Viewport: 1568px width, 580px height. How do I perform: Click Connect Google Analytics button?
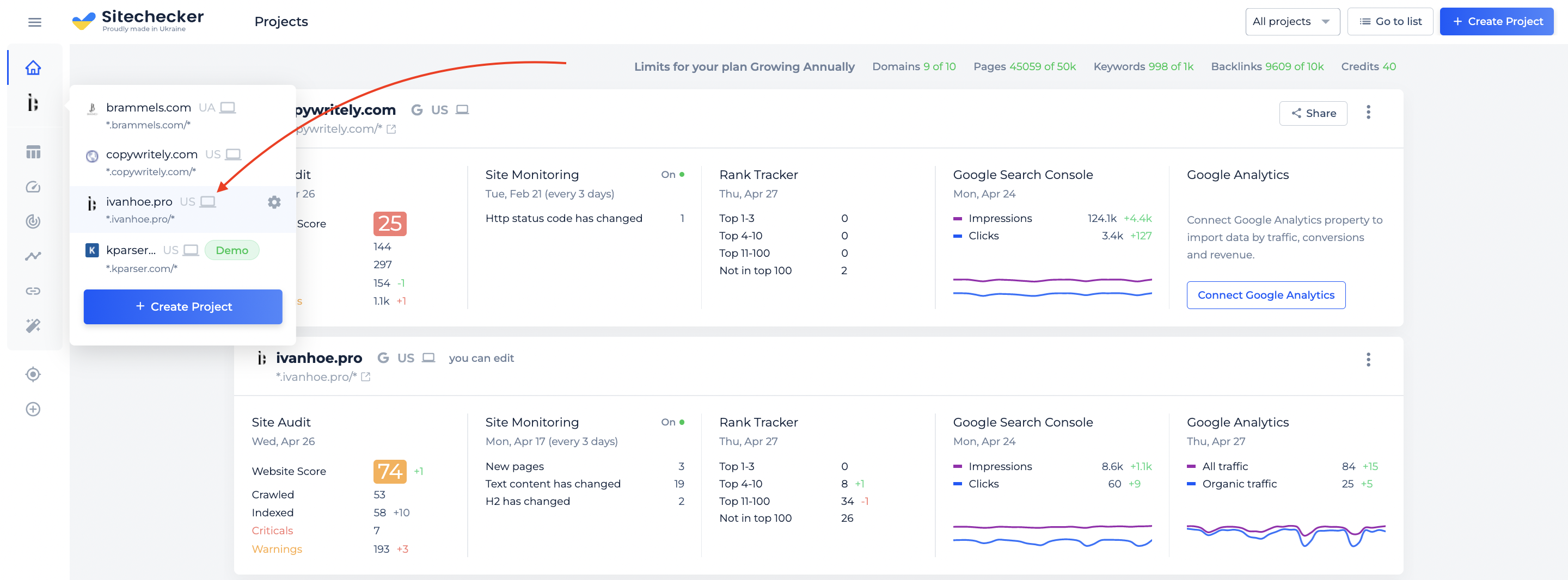1265,295
